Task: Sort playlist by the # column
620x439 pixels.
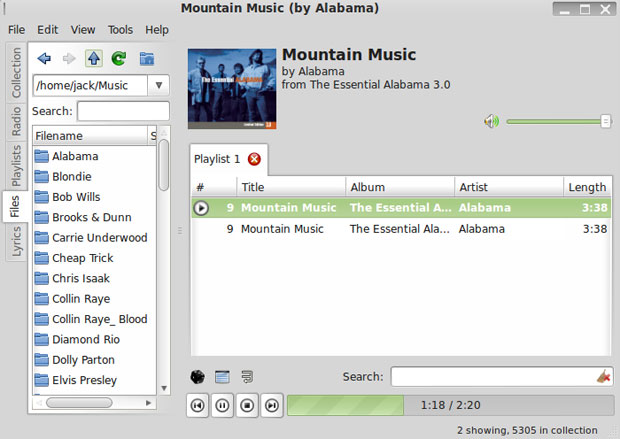Action: pyautogui.click(x=214, y=187)
